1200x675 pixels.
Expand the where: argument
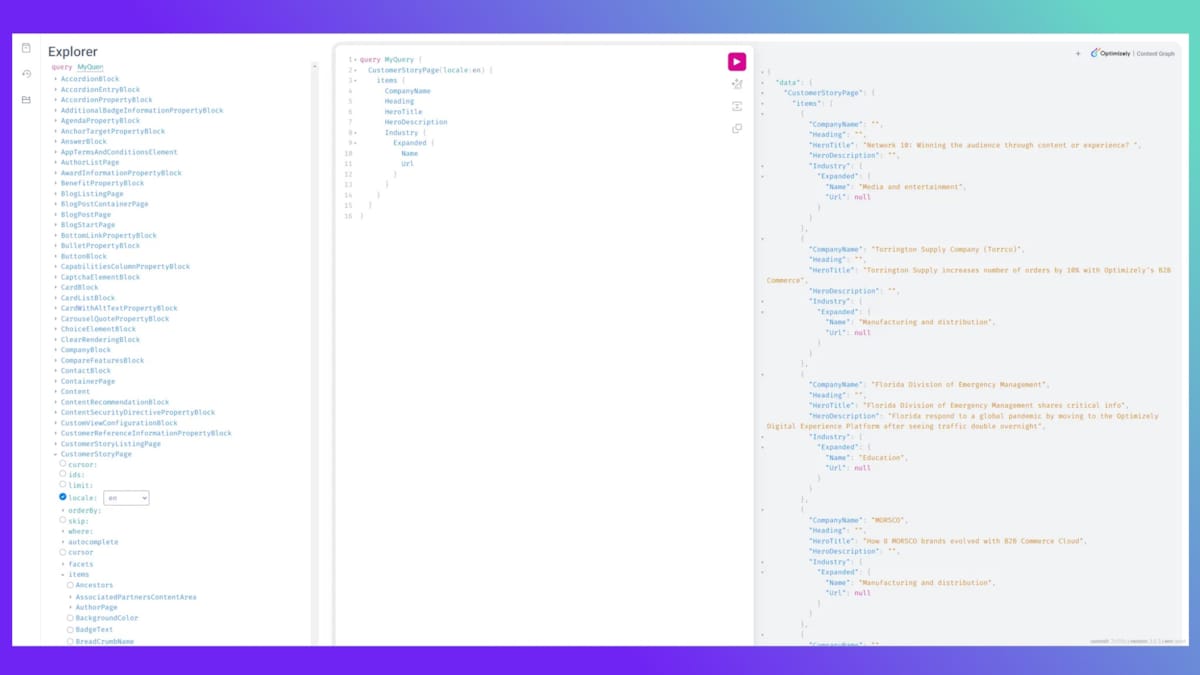(x=63, y=531)
